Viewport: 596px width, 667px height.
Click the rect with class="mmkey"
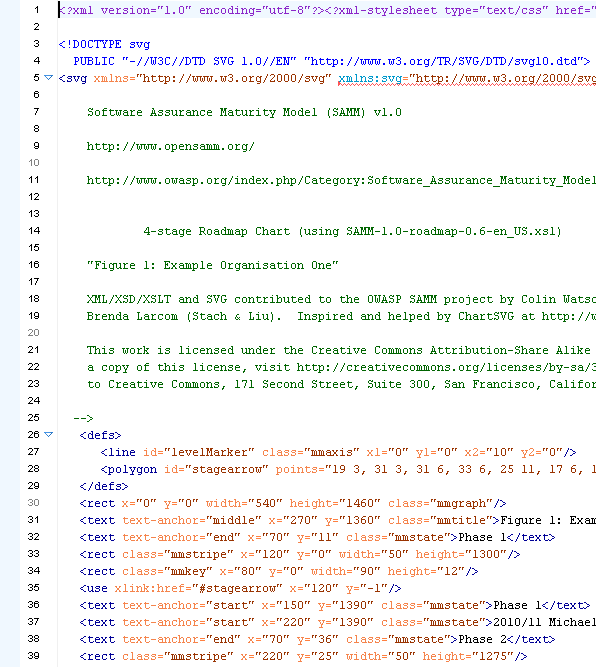pyautogui.click(x=279, y=572)
